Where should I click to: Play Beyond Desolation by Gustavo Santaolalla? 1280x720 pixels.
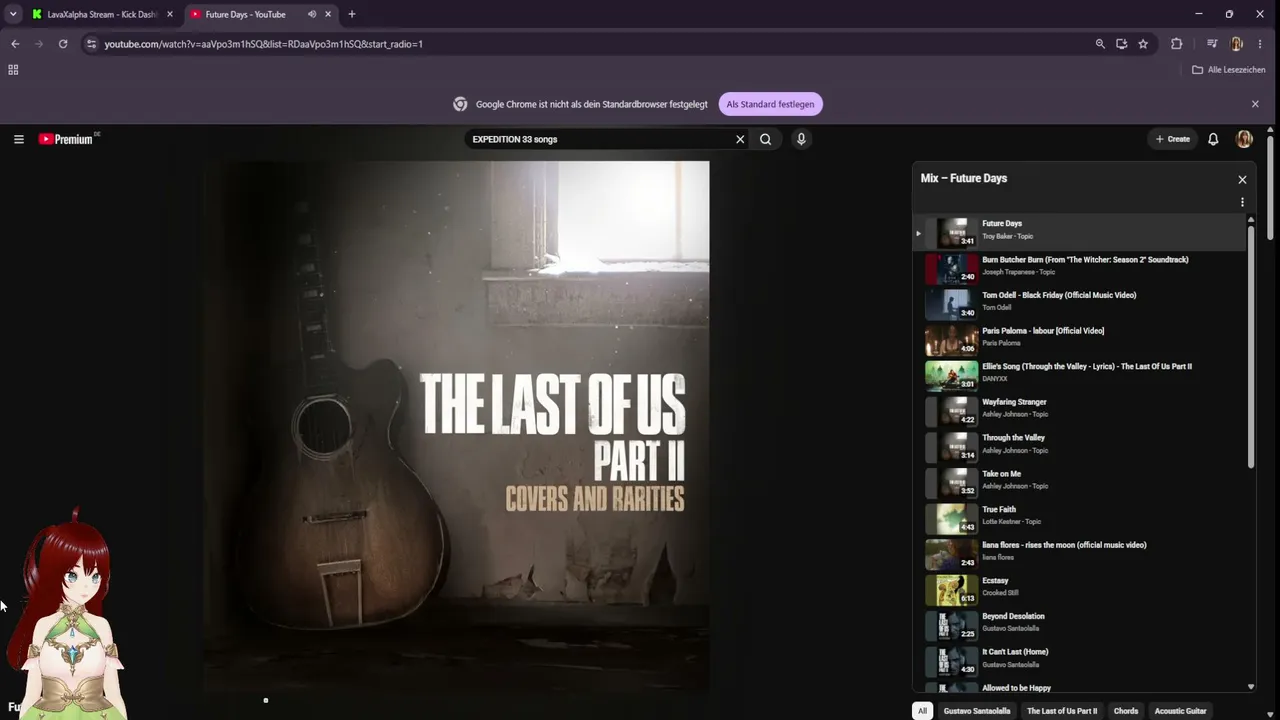coord(1080,625)
